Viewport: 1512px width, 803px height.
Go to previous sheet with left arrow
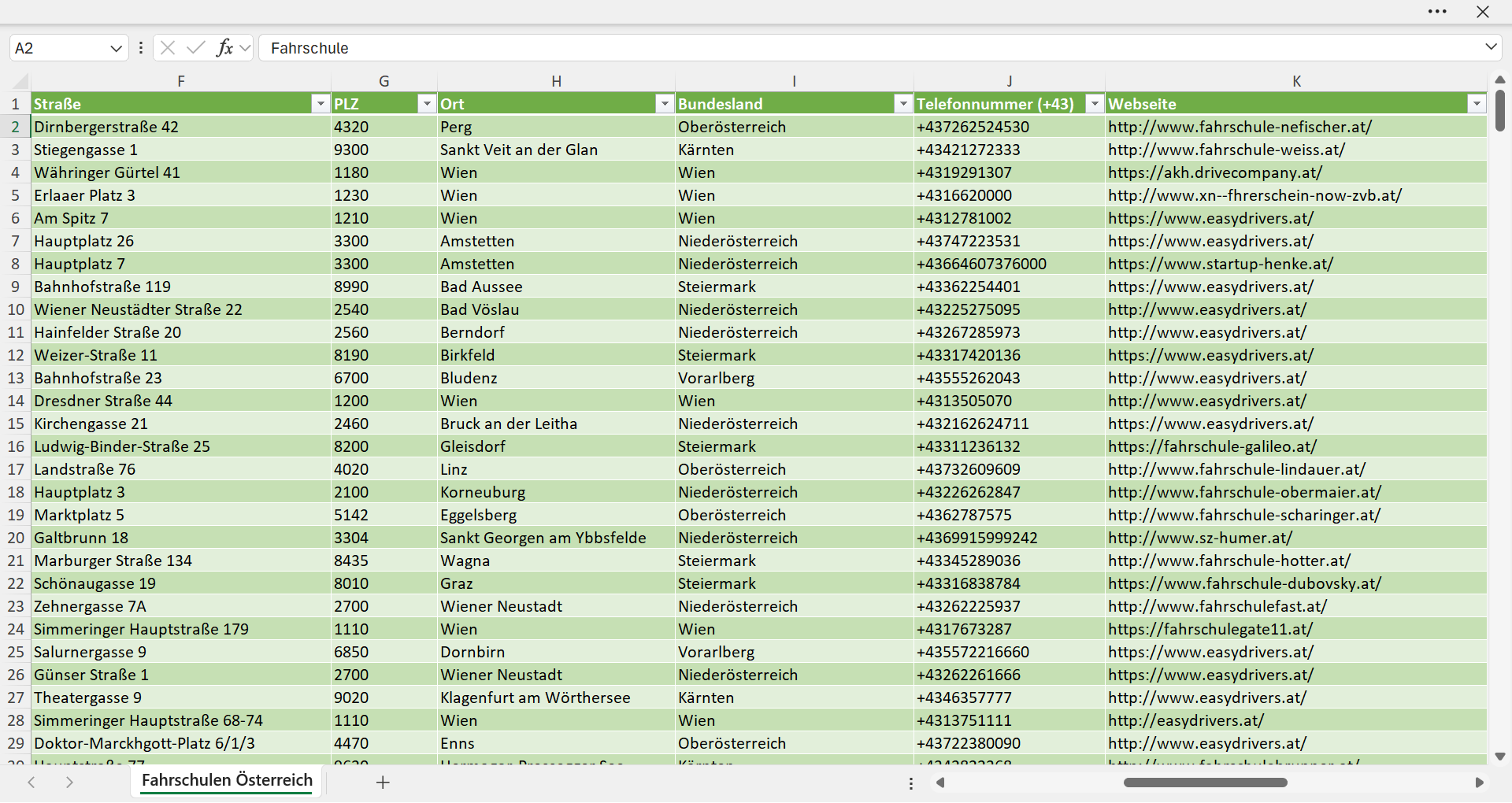click(31, 782)
